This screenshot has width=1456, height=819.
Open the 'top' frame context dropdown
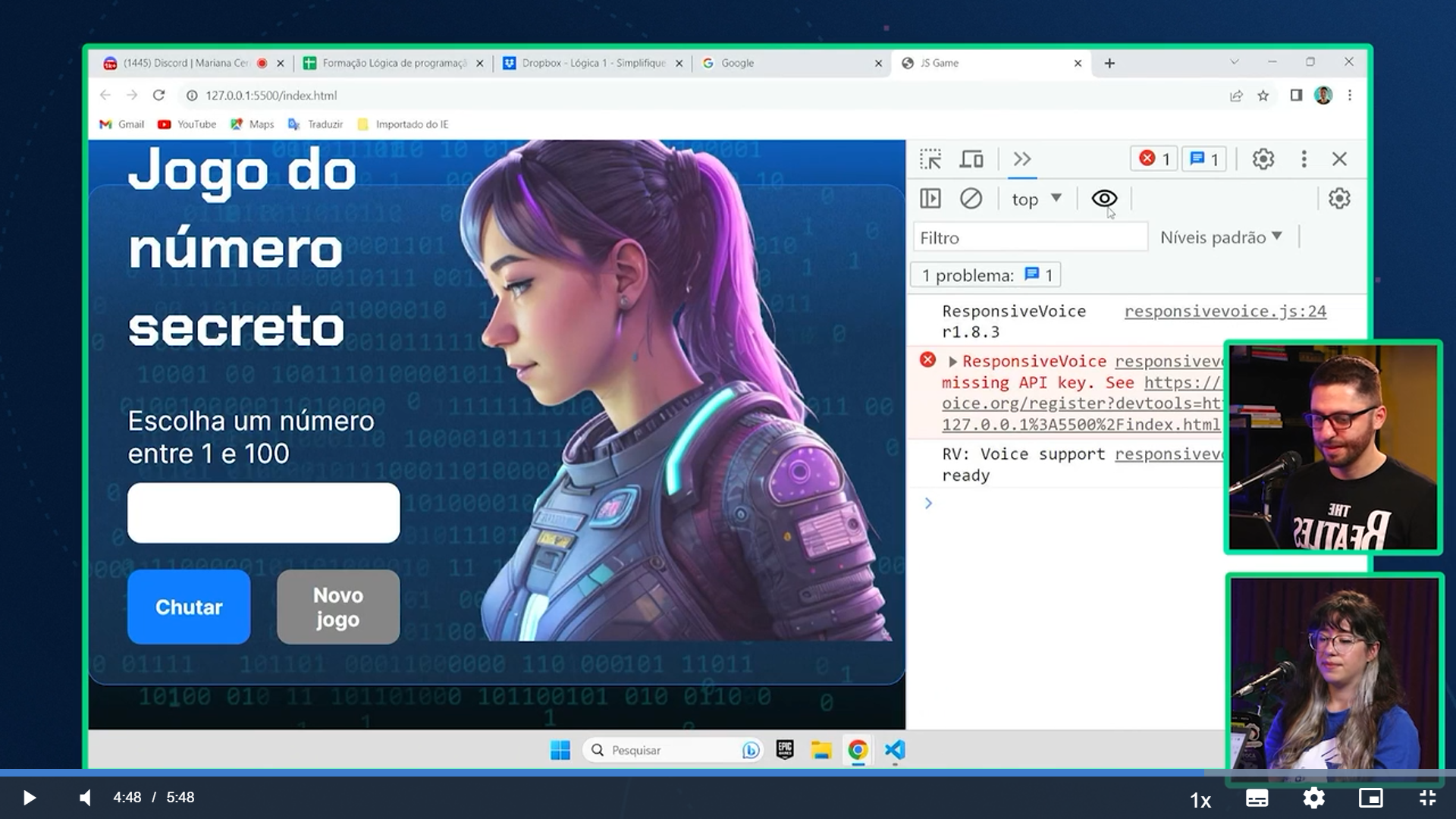click(1034, 199)
